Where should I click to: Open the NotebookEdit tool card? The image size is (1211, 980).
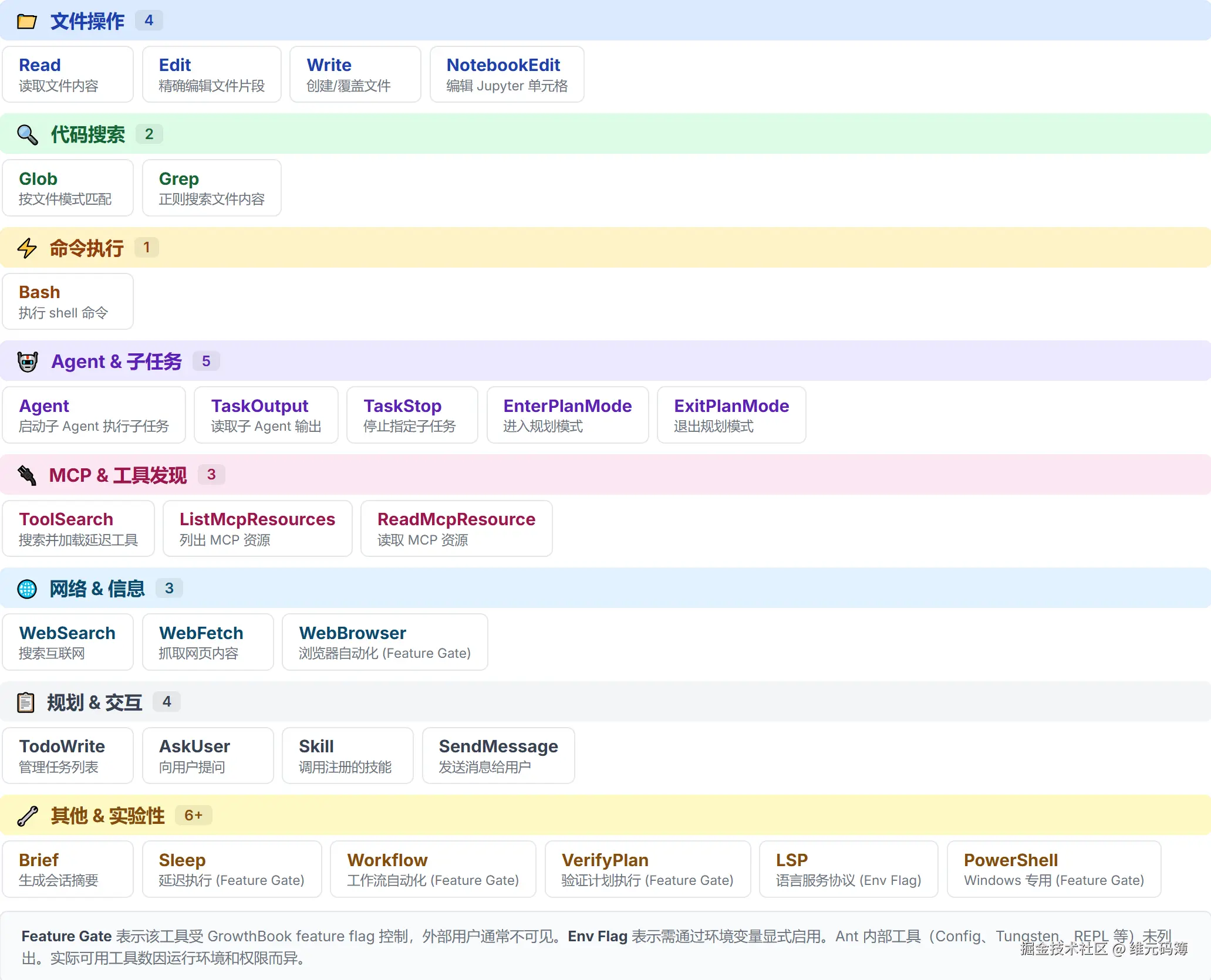click(507, 75)
